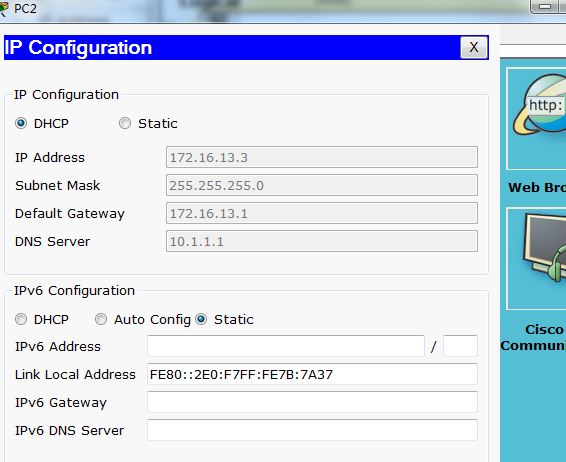Select the IPv4 Static radio button

click(125, 123)
